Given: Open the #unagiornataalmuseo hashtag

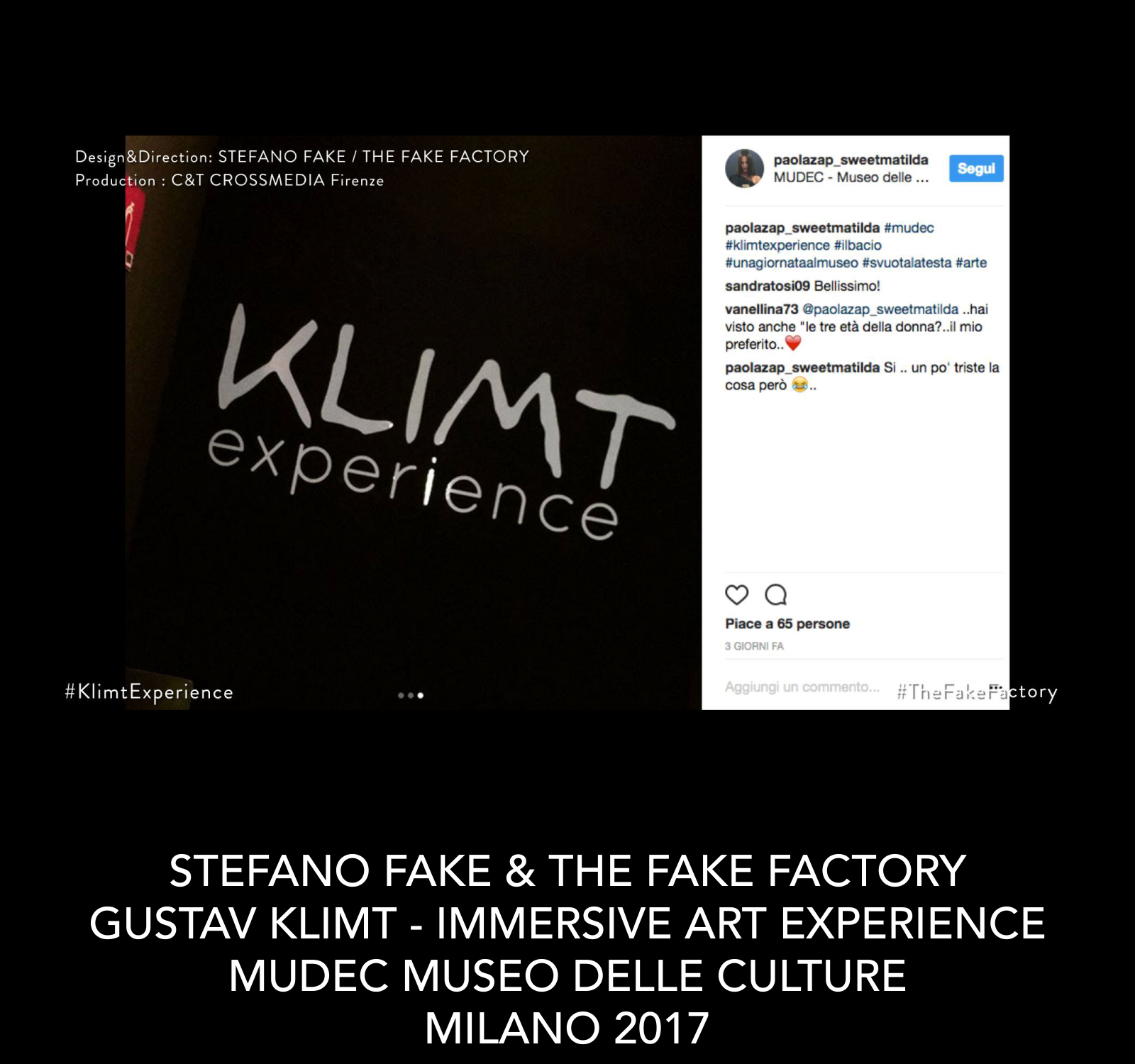Looking at the screenshot, I should pyautogui.click(x=792, y=263).
